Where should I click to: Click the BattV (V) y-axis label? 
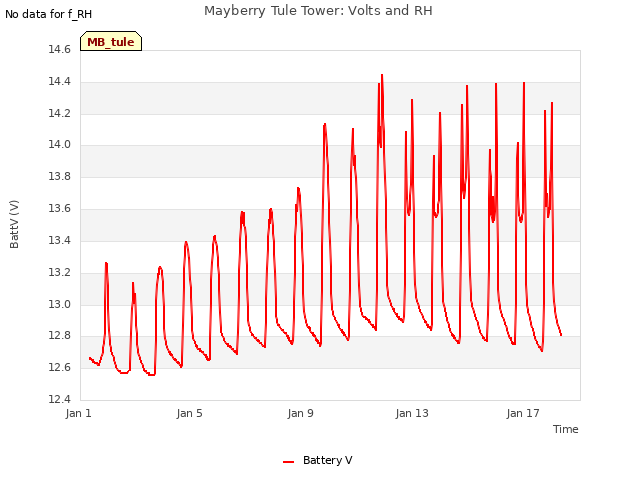(x=14, y=224)
